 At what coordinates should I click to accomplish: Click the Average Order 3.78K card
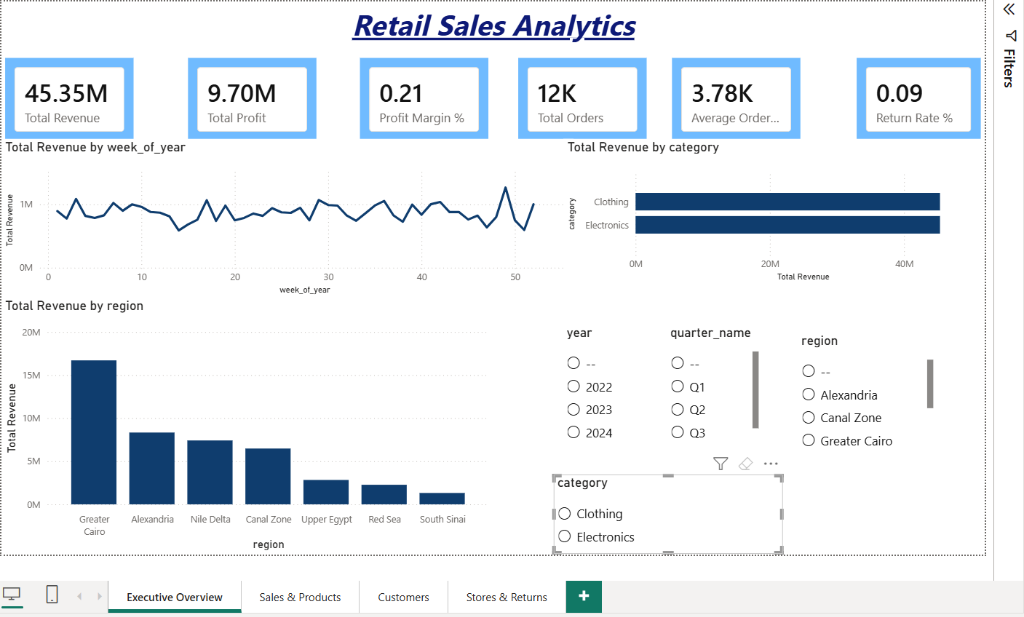736,99
